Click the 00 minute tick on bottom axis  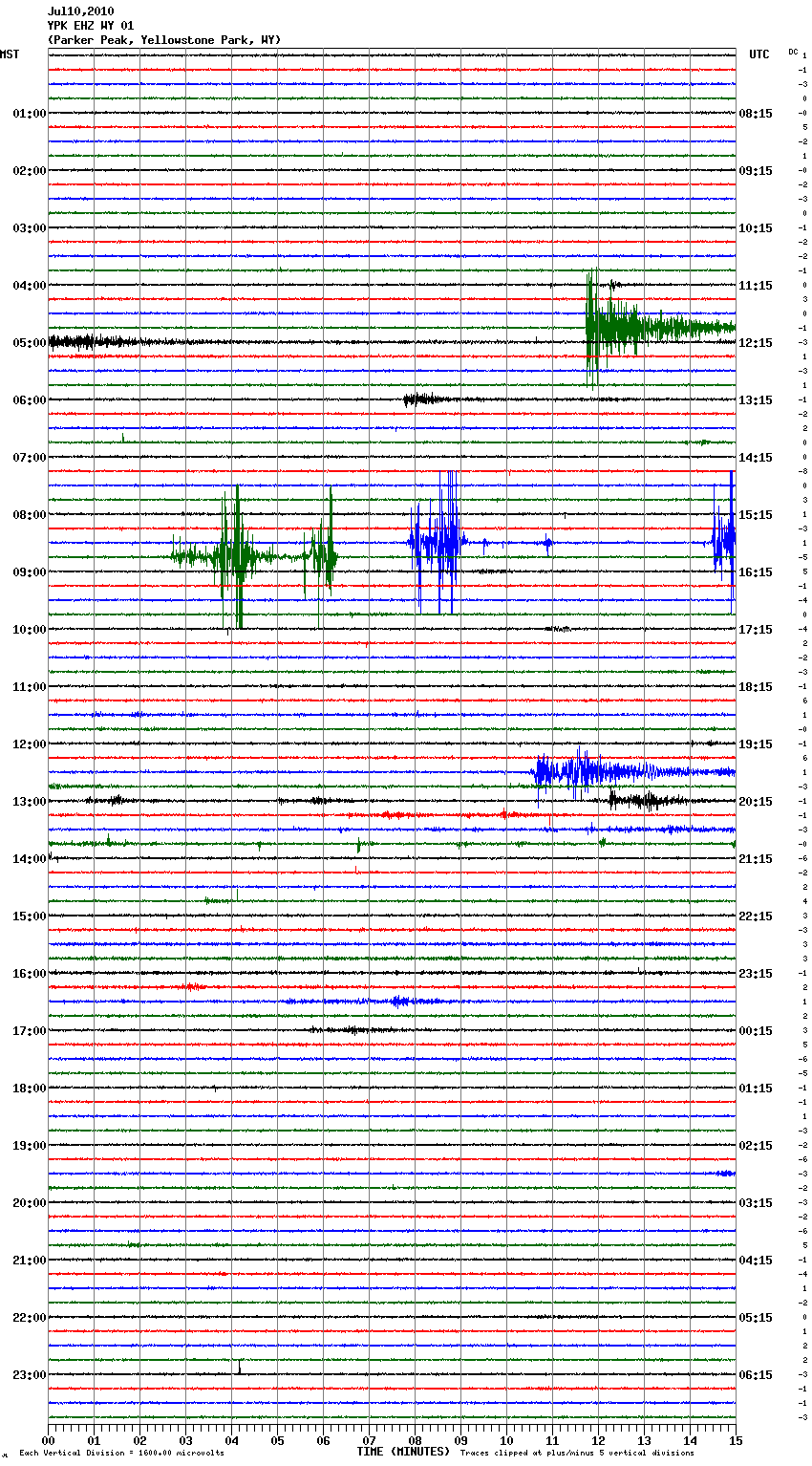point(48,1440)
